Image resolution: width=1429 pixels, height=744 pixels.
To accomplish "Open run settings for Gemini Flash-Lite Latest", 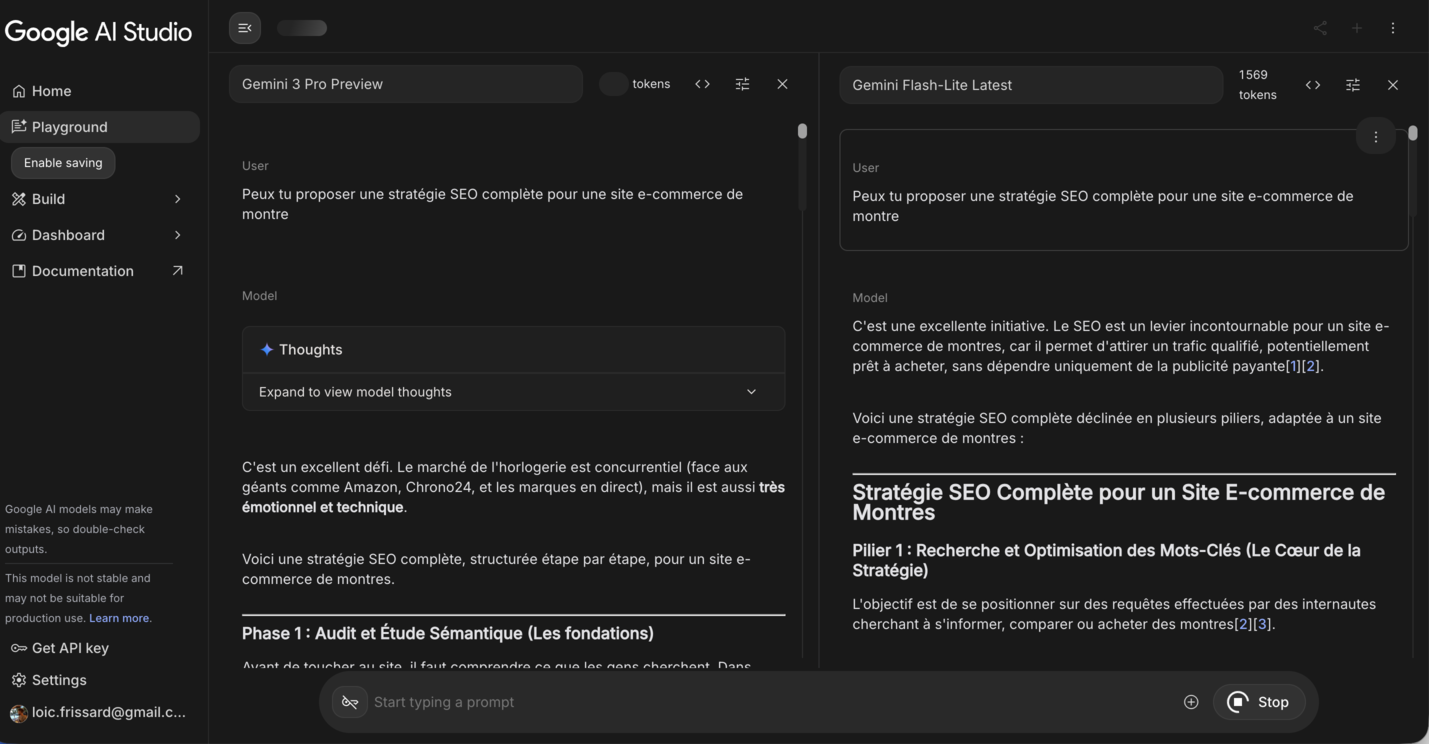I will (1353, 85).
